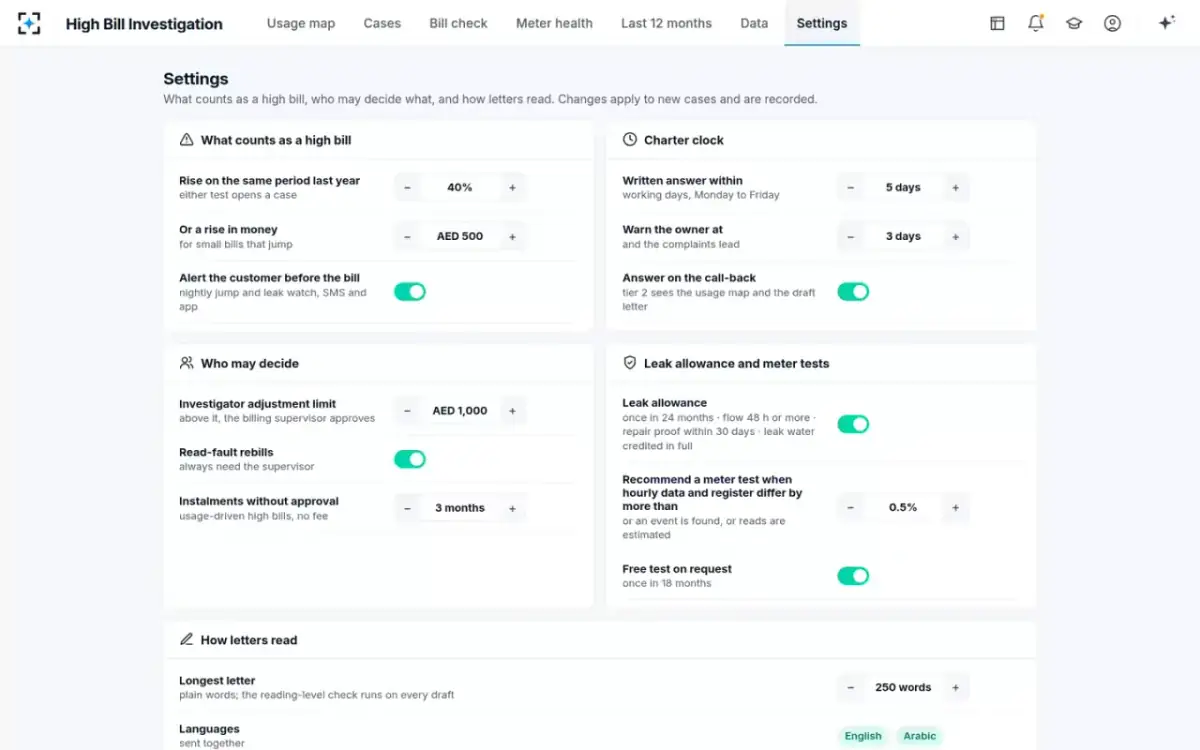Switch to the Usage map tab
This screenshot has height=750, width=1200.
pos(301,23)
